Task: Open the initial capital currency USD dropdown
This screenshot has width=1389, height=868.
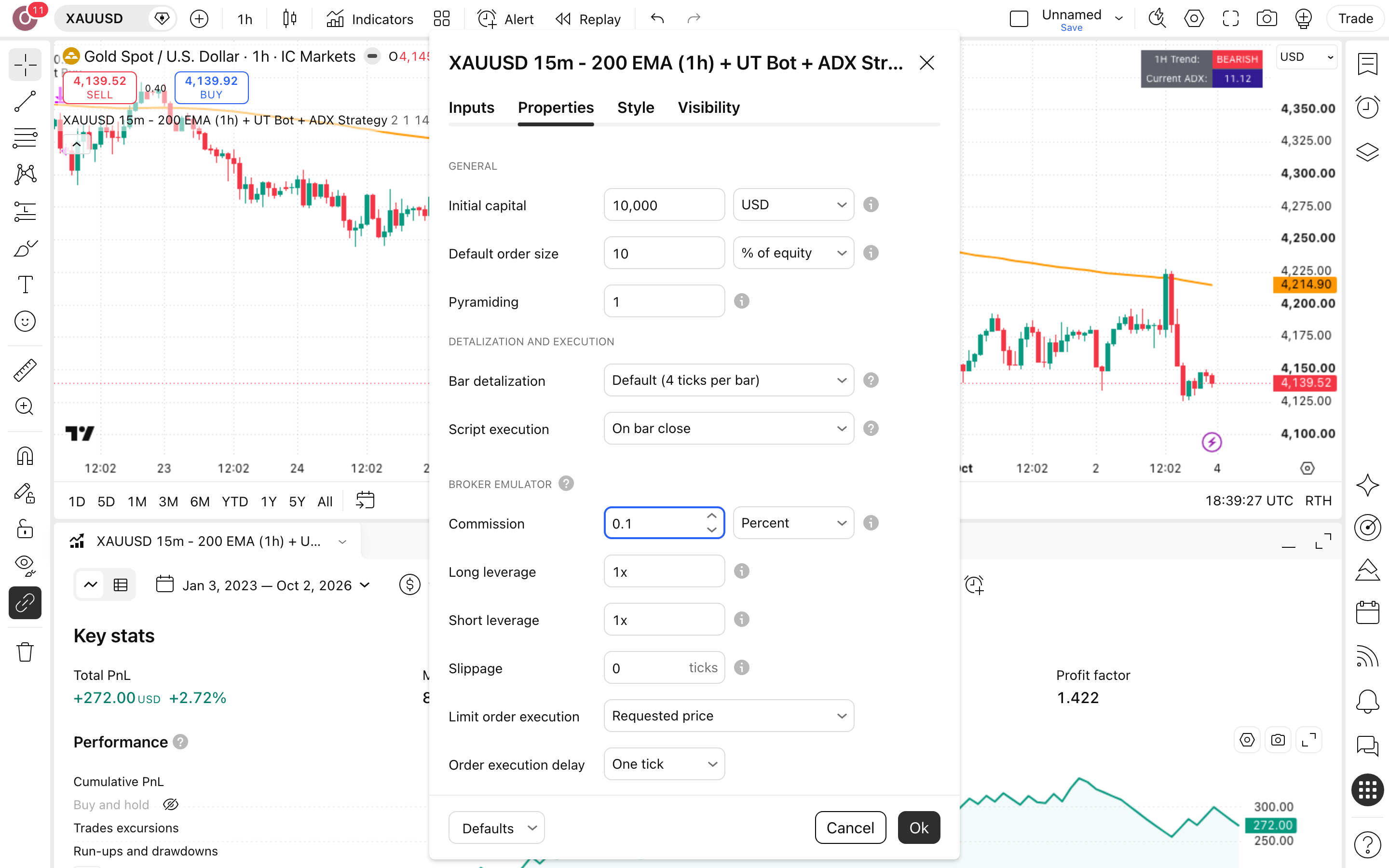Action: (x=793, y=205)
